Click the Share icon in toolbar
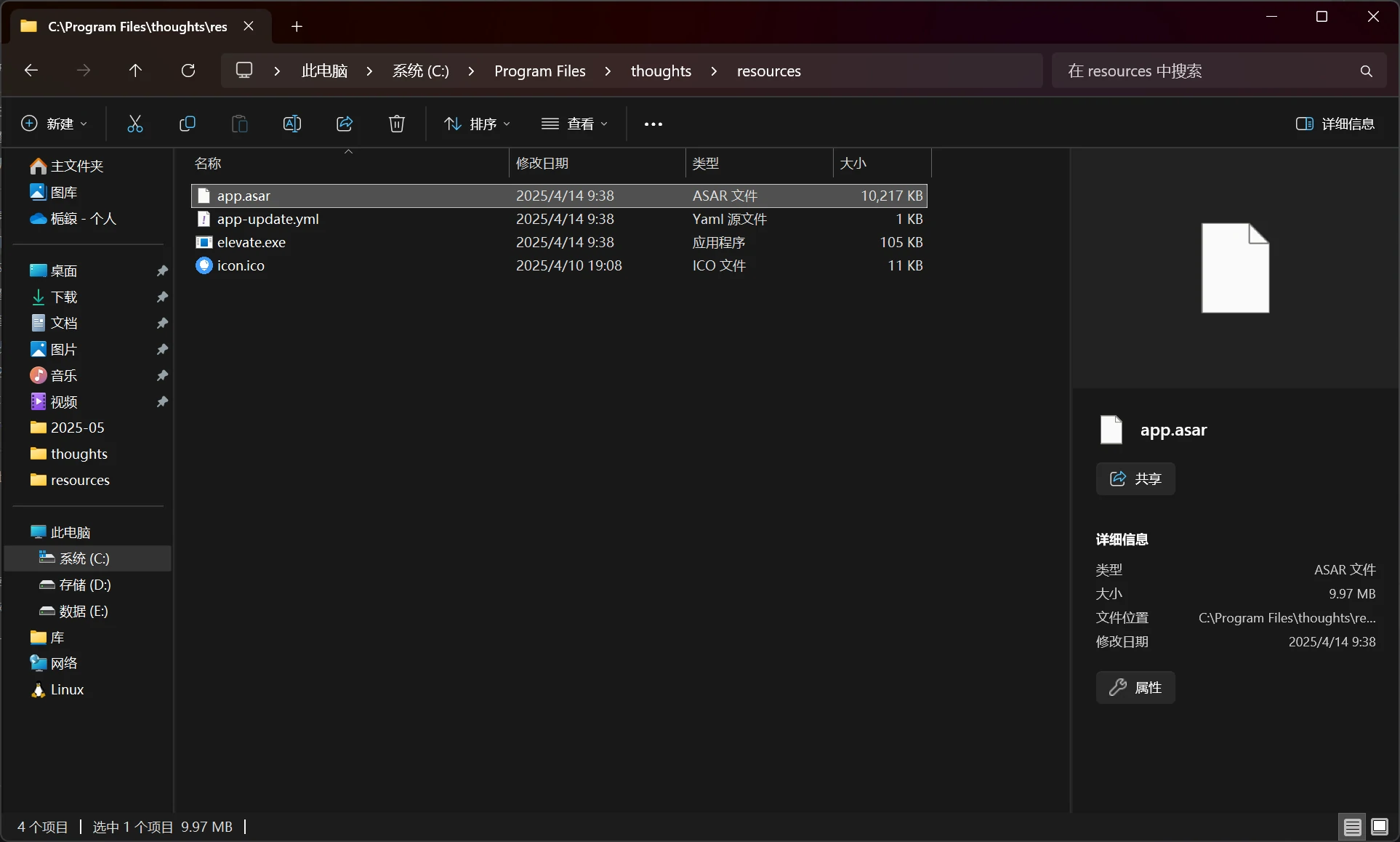 pos(345,124)
